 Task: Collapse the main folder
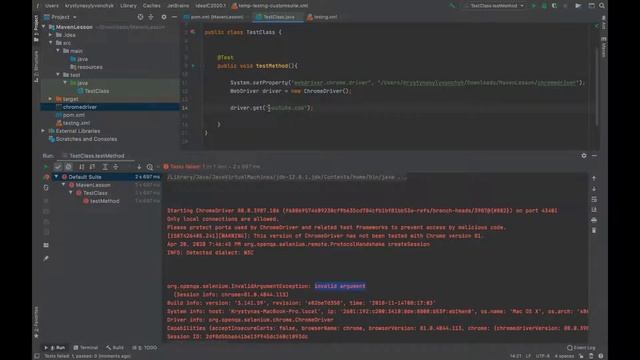point(58,51)
